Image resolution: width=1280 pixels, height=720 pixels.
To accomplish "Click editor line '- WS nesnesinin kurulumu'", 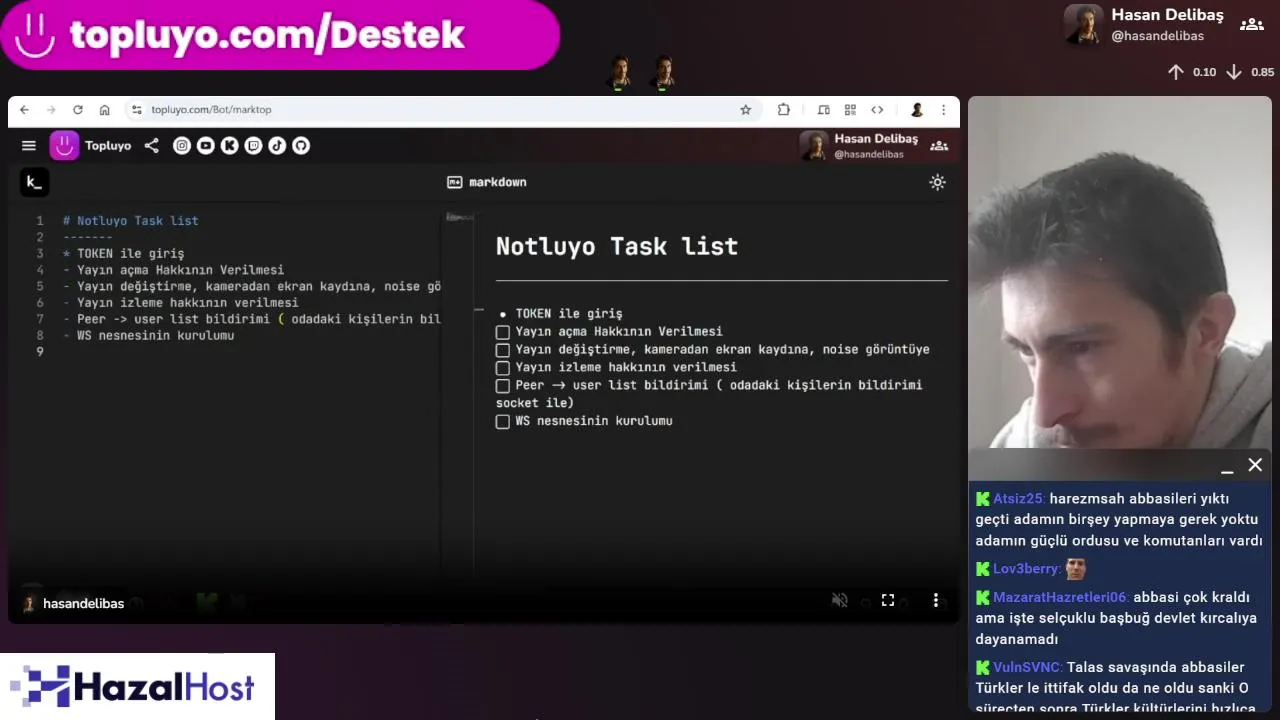I will tap(148, 336).
